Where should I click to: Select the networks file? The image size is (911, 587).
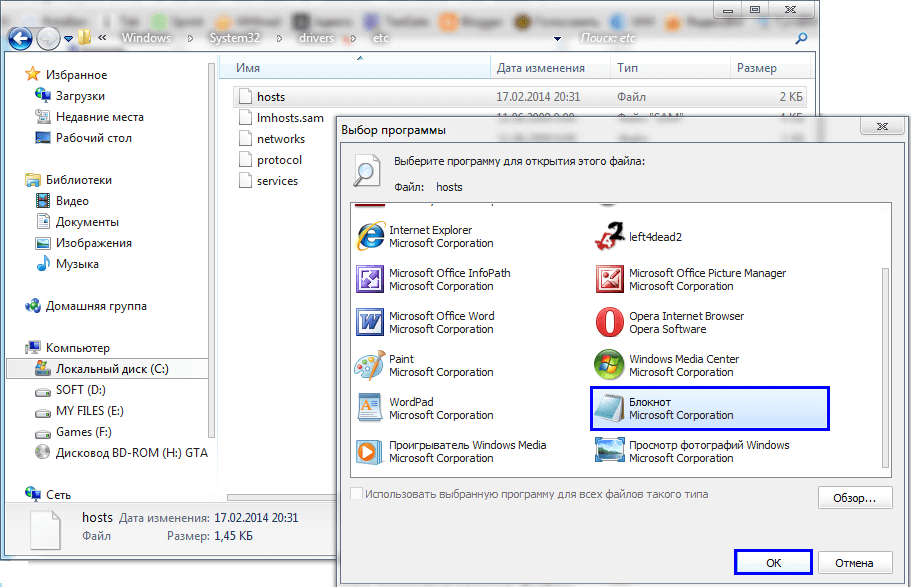[x=272, y=139]
